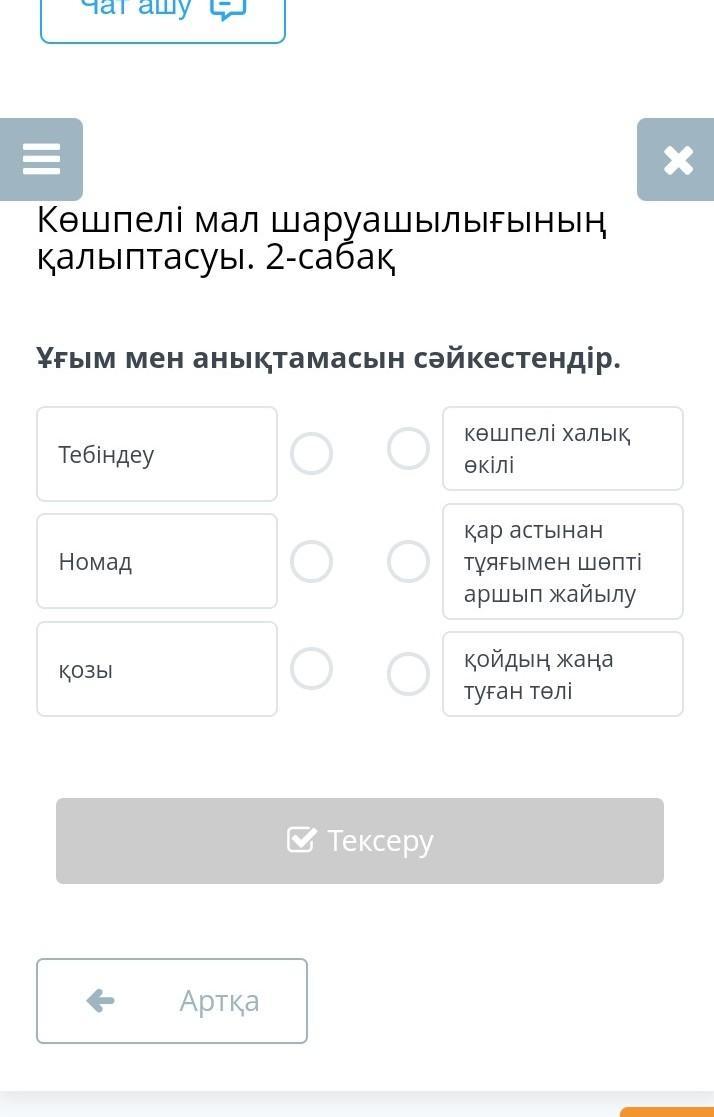Click the chat bubble icon
714x1117 pixels.
(229, 9)
